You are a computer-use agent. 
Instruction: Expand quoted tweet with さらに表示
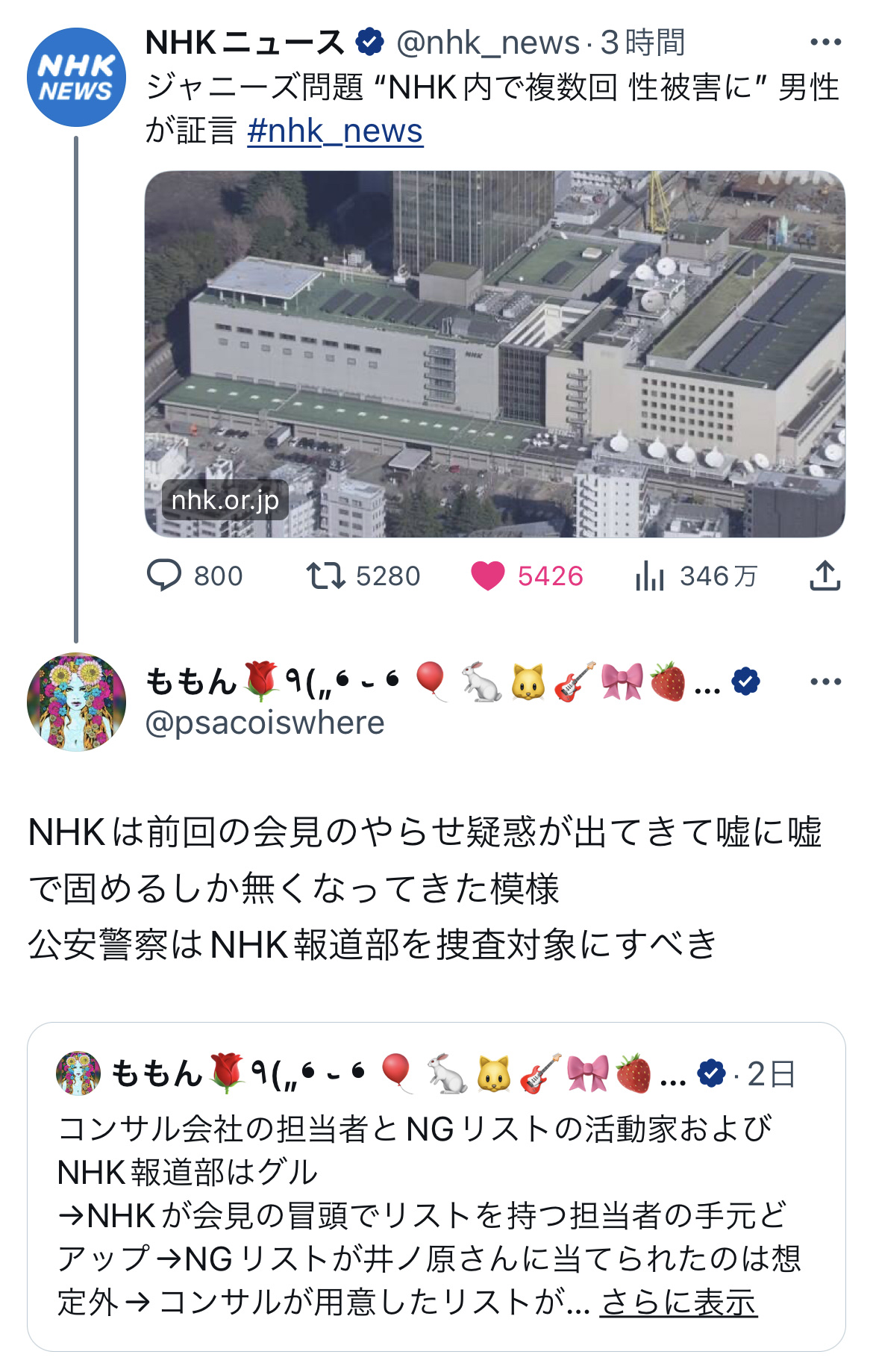click(x=678, y=1303)
